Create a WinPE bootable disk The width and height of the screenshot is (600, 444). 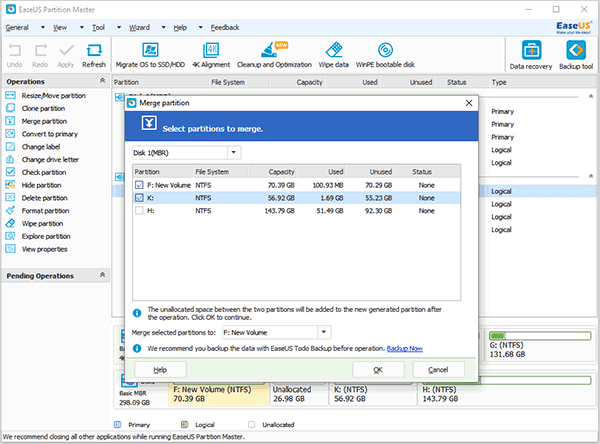tap(385, 55)
